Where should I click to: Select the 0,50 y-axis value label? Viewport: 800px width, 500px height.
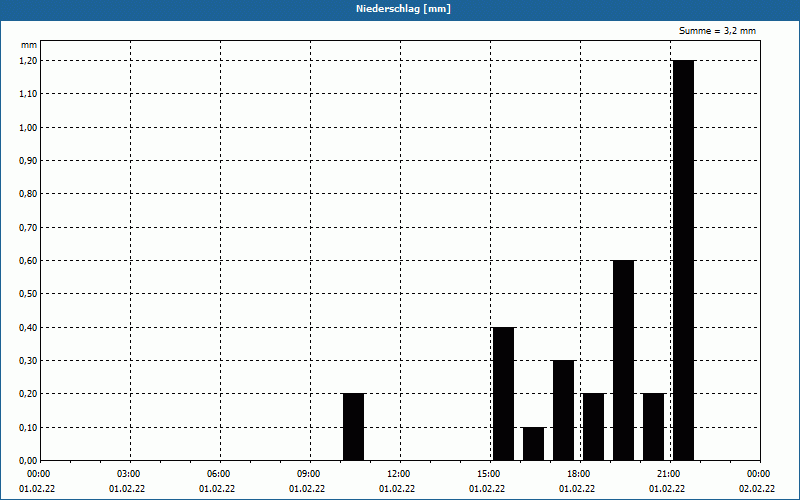click(x=27, y=294)
